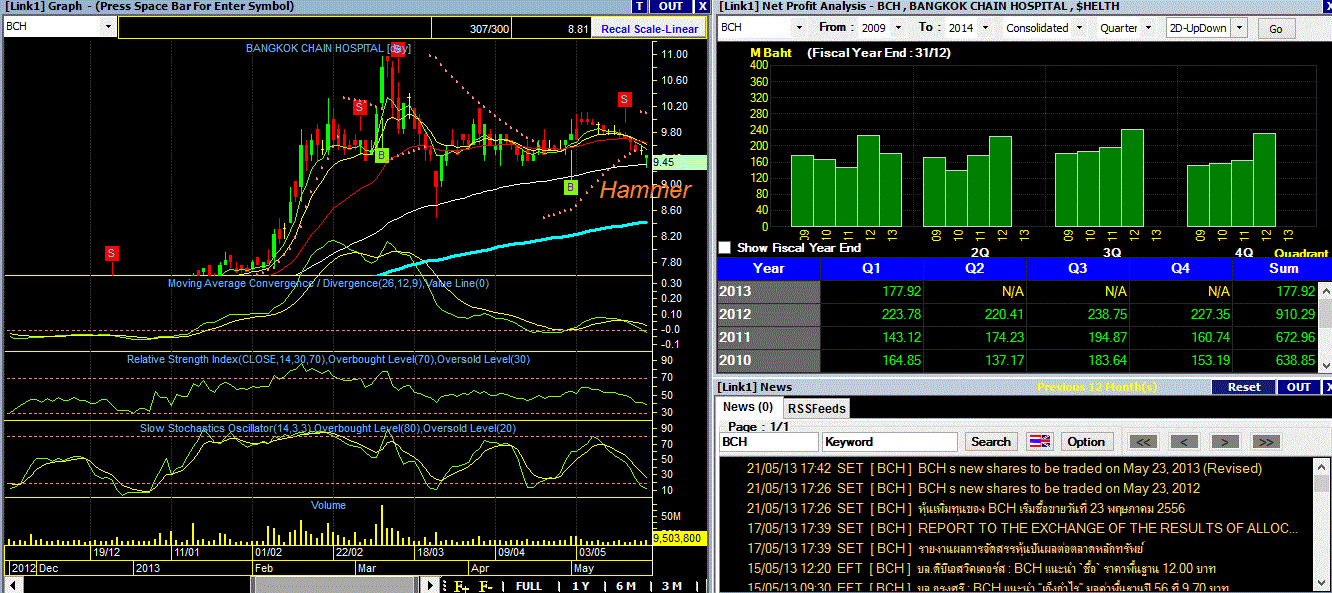
Task: Click the Sum column header
Action: click(1282, 268)
